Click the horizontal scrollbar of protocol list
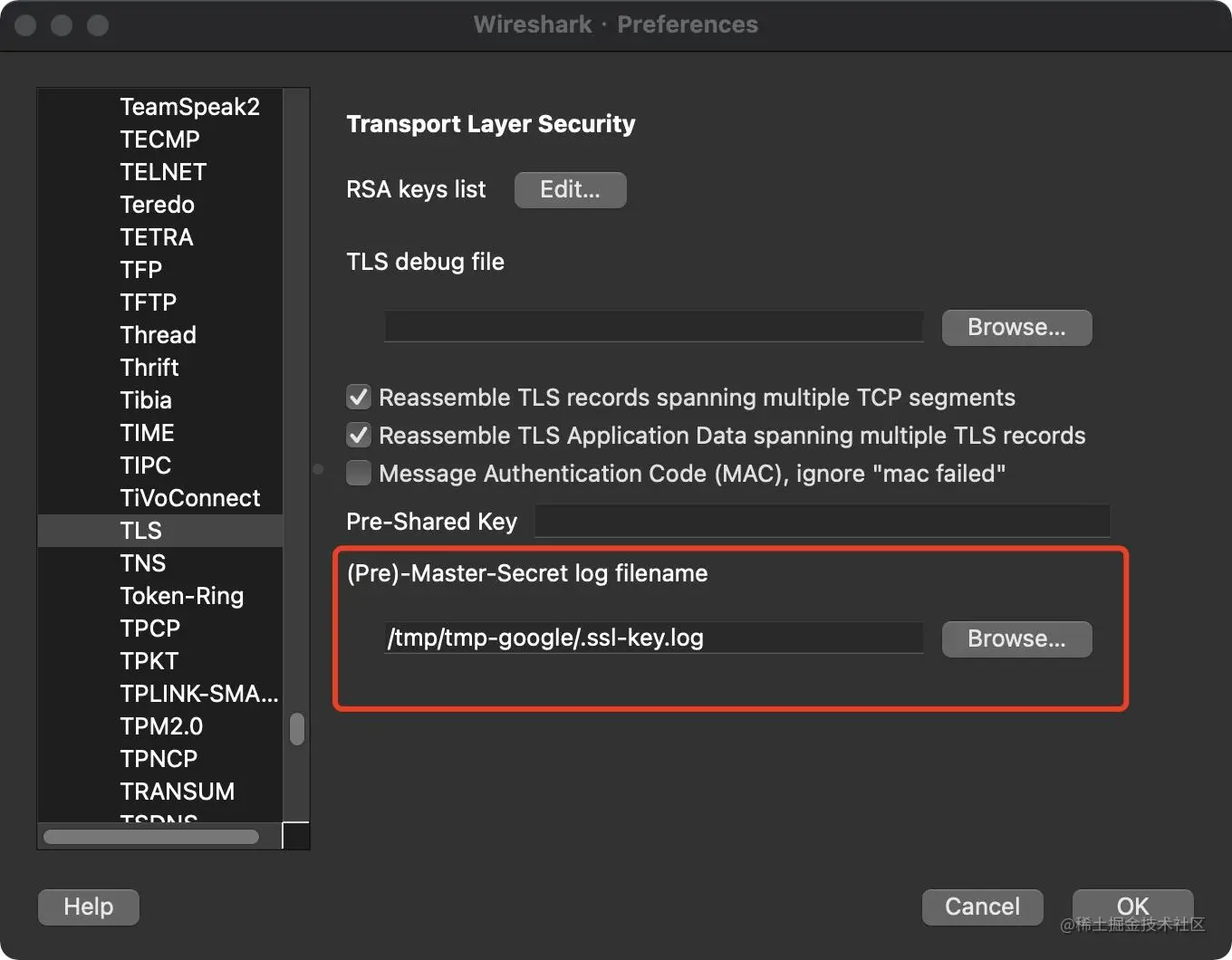The height and width of the screenshot is (960, 1232). pos(151,837)
